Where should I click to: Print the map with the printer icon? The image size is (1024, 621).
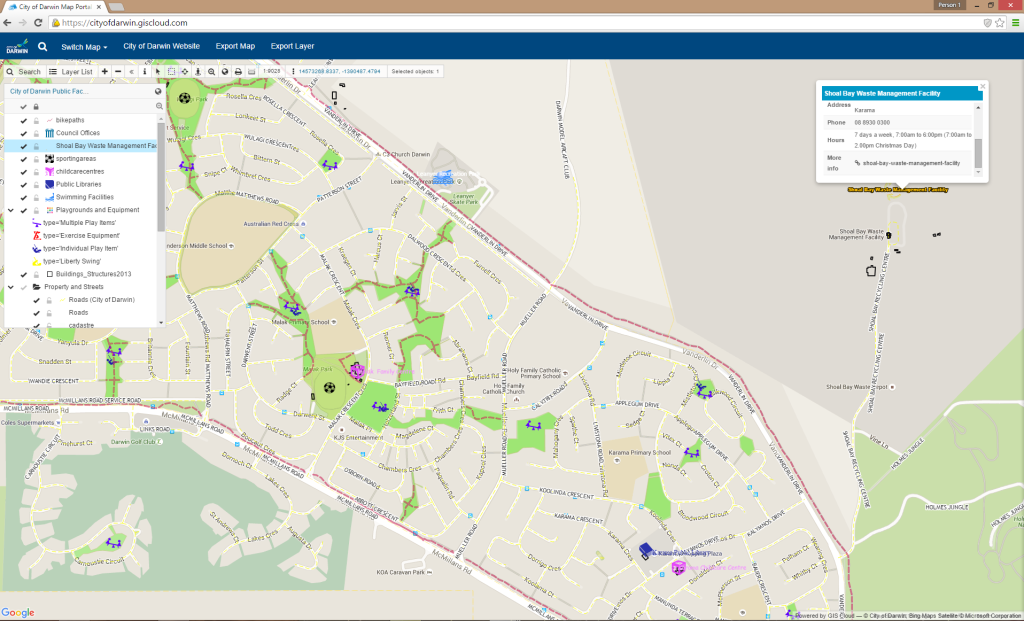click(238, 71)
